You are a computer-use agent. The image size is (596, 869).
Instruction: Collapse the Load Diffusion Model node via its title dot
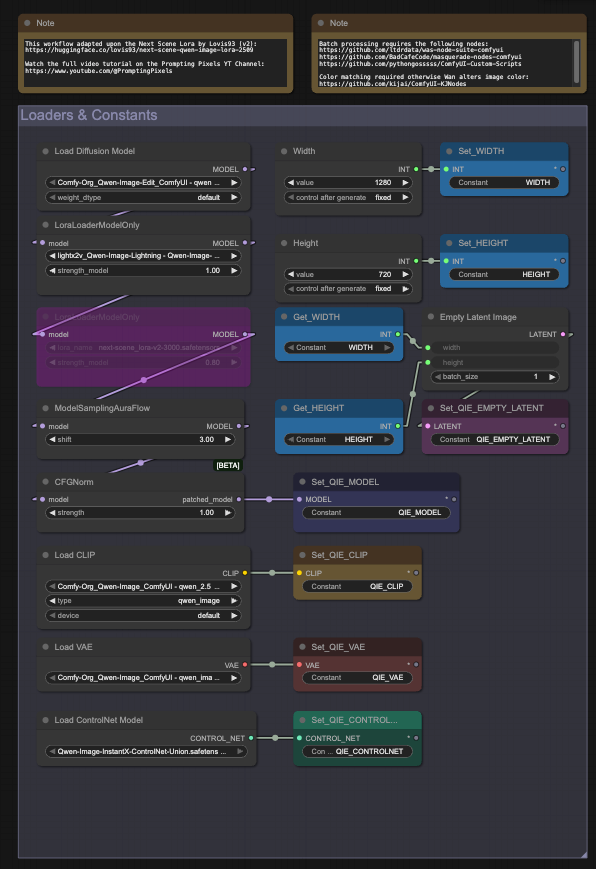[45, 151]
